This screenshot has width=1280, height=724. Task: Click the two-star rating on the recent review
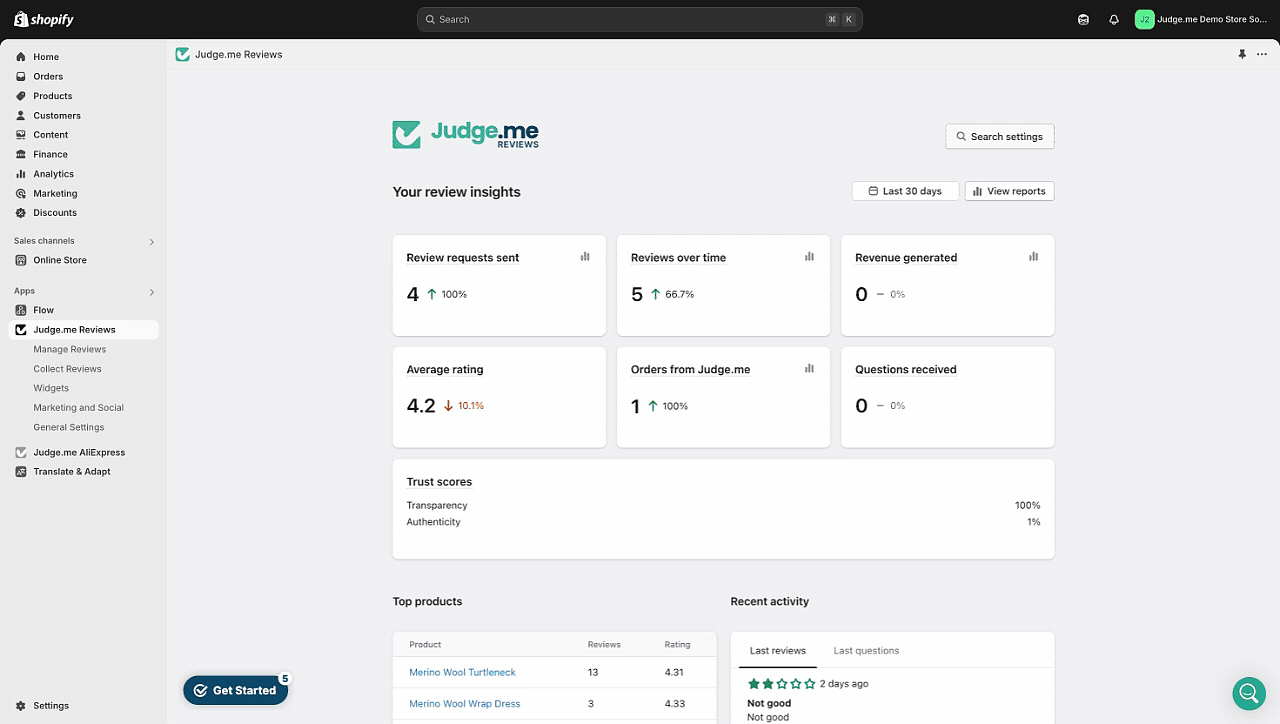[x=782, y=684]
